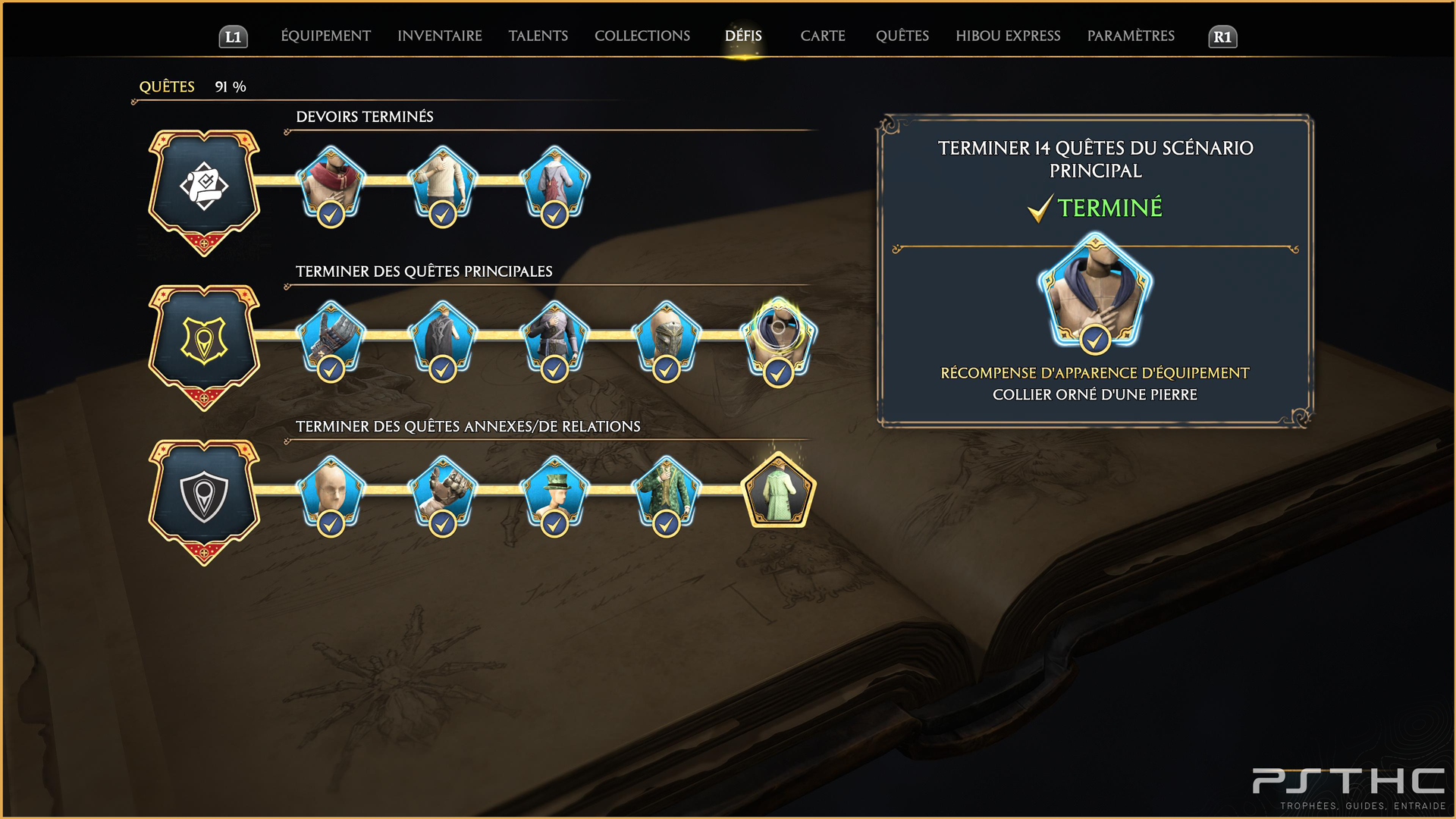1456x819 pixels.
Task: Open the Devoirs Terminés challenge badge
Action: pos(204,193)
